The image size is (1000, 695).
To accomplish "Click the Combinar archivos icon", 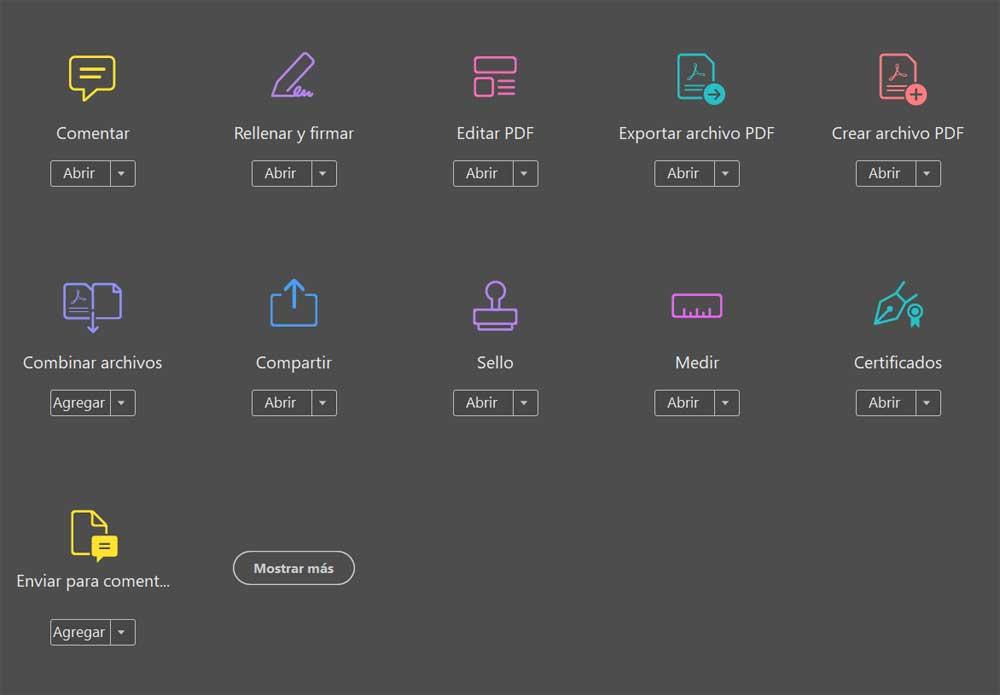I will coord(92,307).
